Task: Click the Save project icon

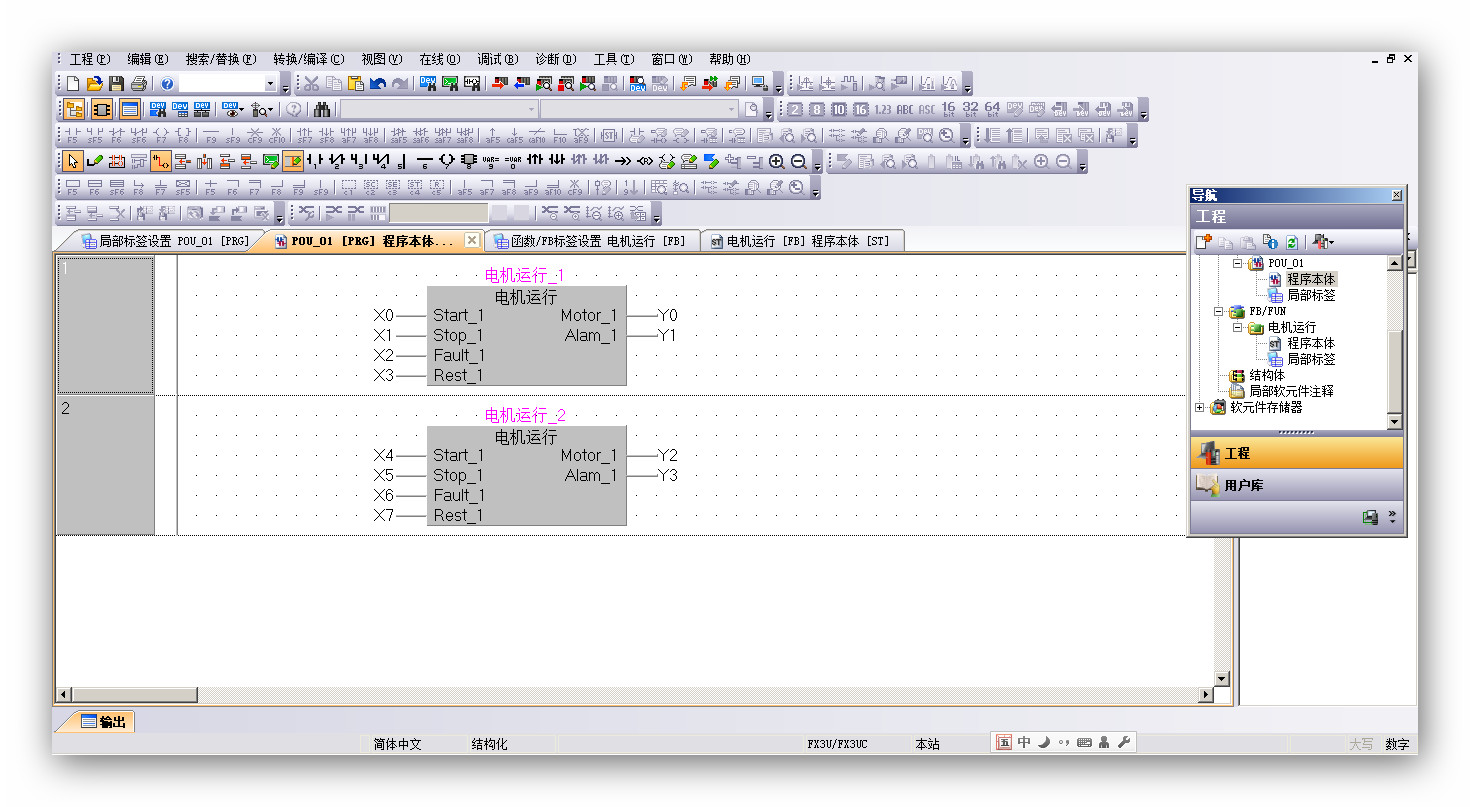Action: pyautogui.click(x=117, y=84)
